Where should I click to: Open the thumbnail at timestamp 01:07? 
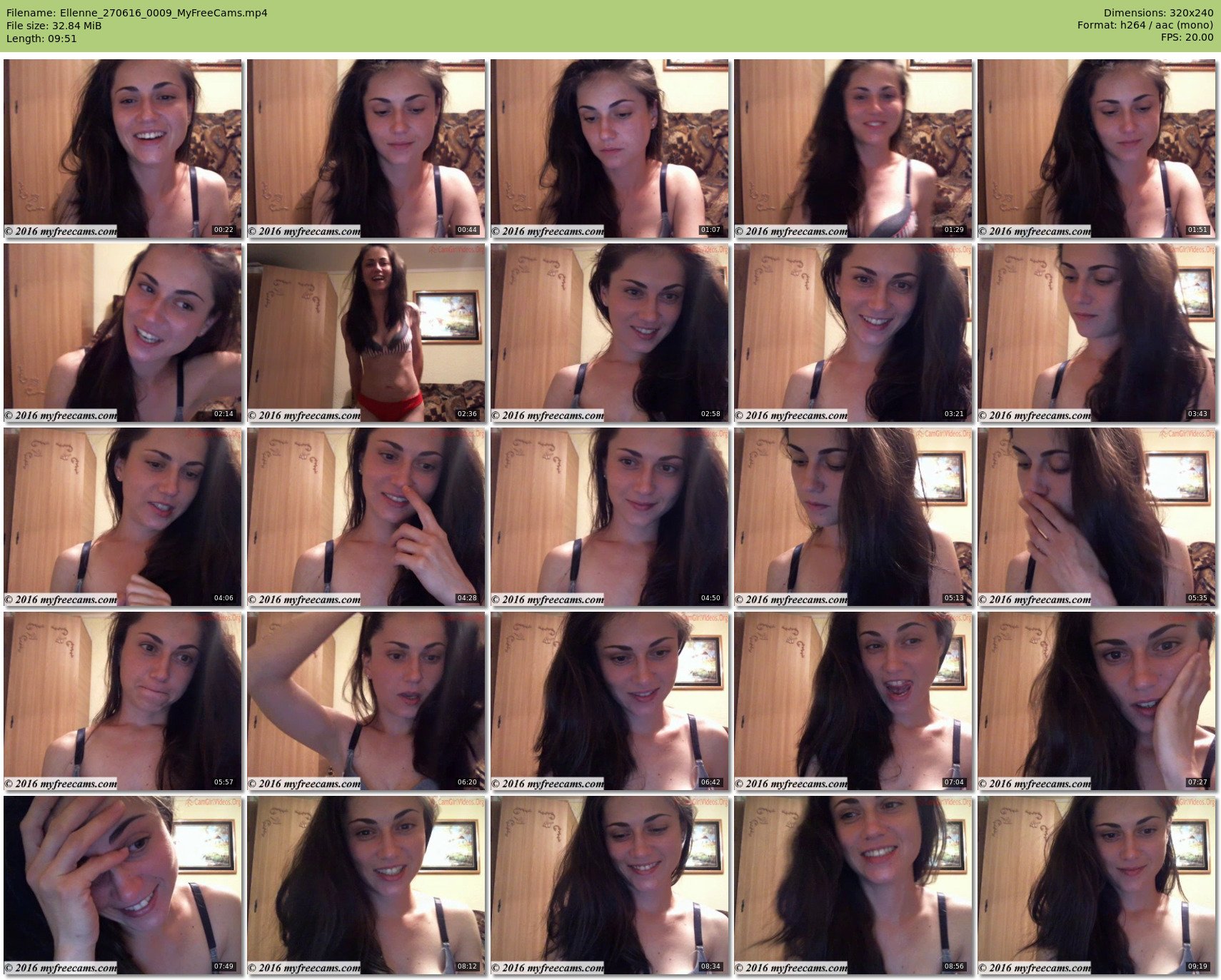click(x=610, y=148)
